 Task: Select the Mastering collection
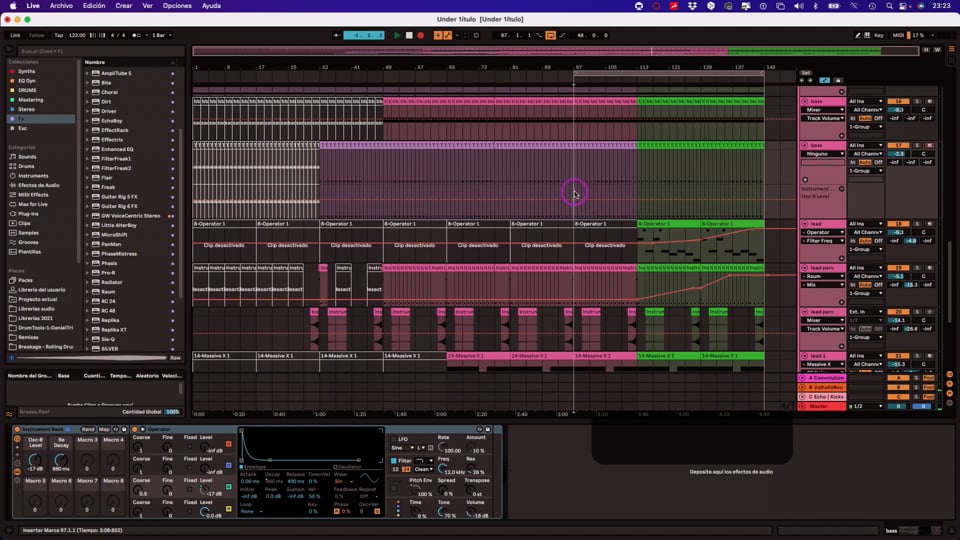coord(30,100)
